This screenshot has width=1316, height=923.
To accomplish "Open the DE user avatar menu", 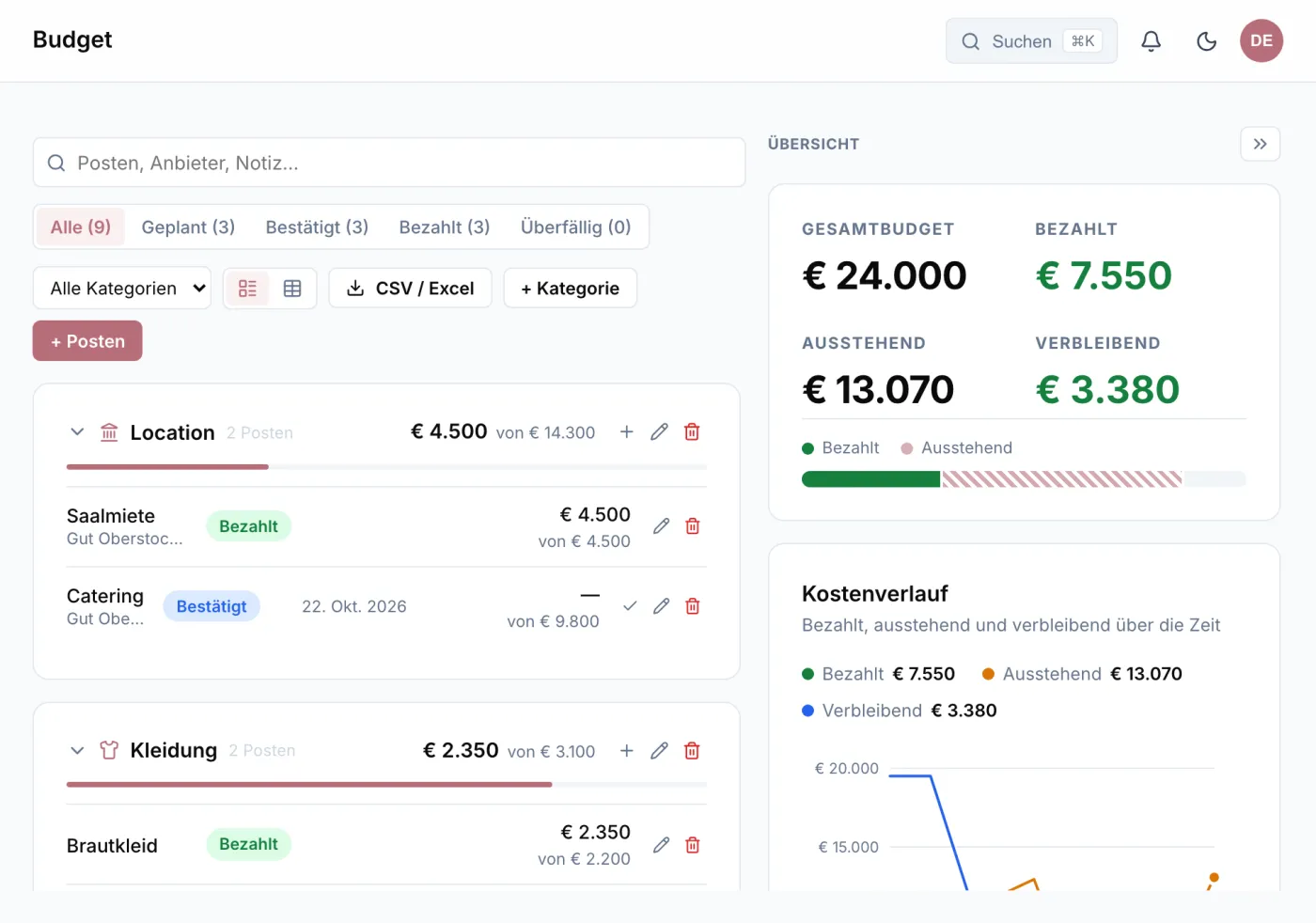I will pyautogui.click(x=1261, y=40).
